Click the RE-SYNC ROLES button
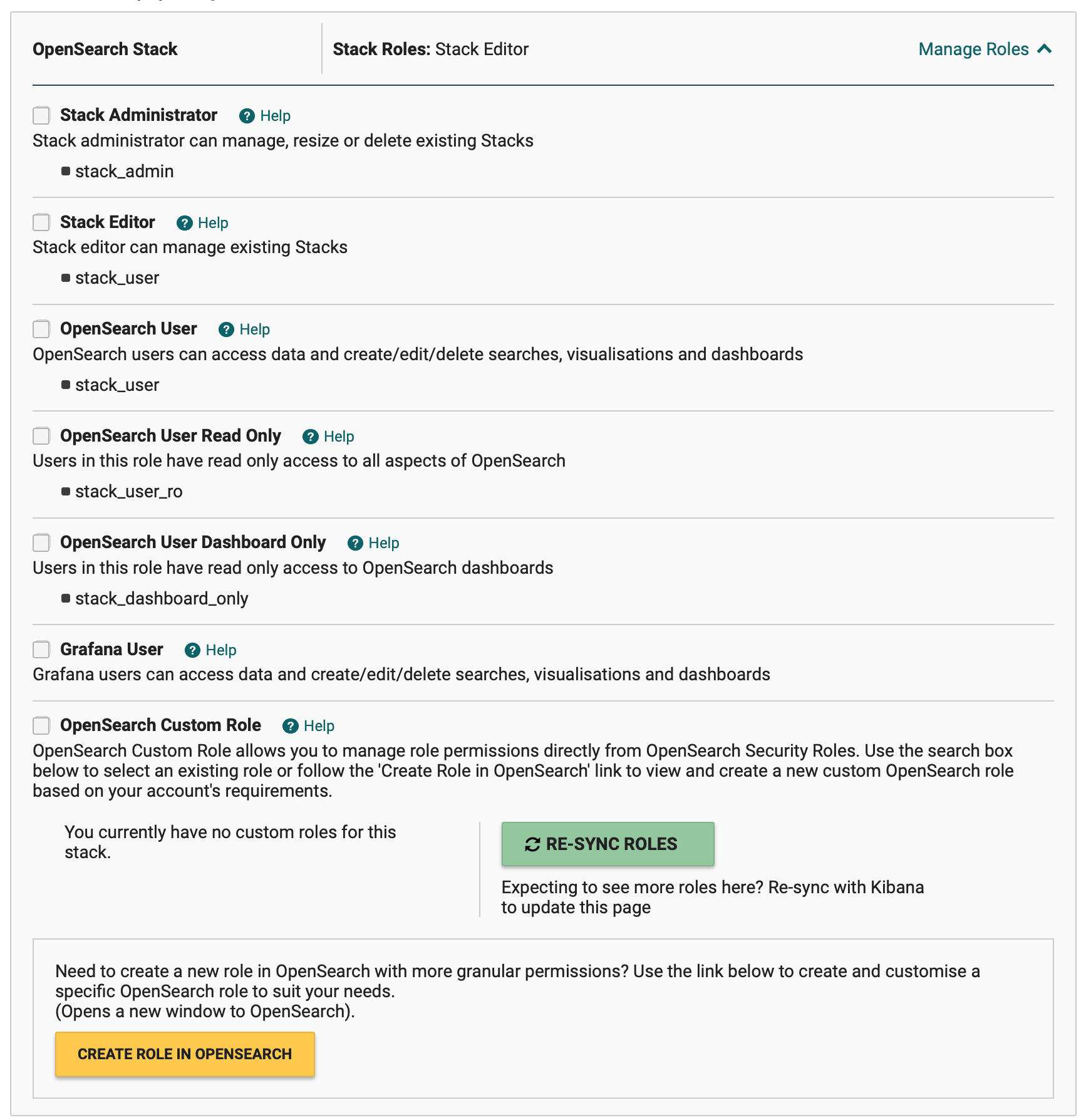 (x=608, y=844)
